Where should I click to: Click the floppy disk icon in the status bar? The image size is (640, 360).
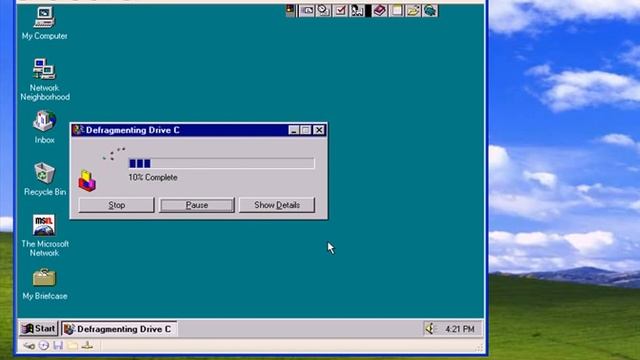click(x=58, y=346)
